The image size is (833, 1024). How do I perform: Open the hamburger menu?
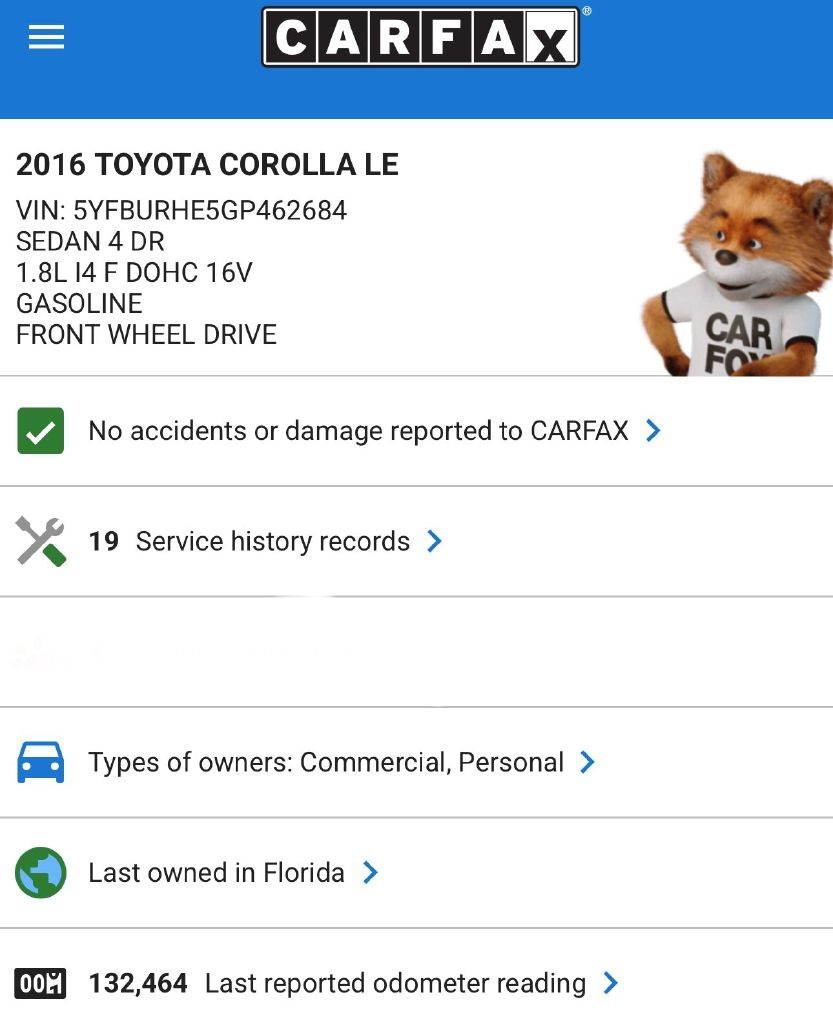[x=46, y=37]
